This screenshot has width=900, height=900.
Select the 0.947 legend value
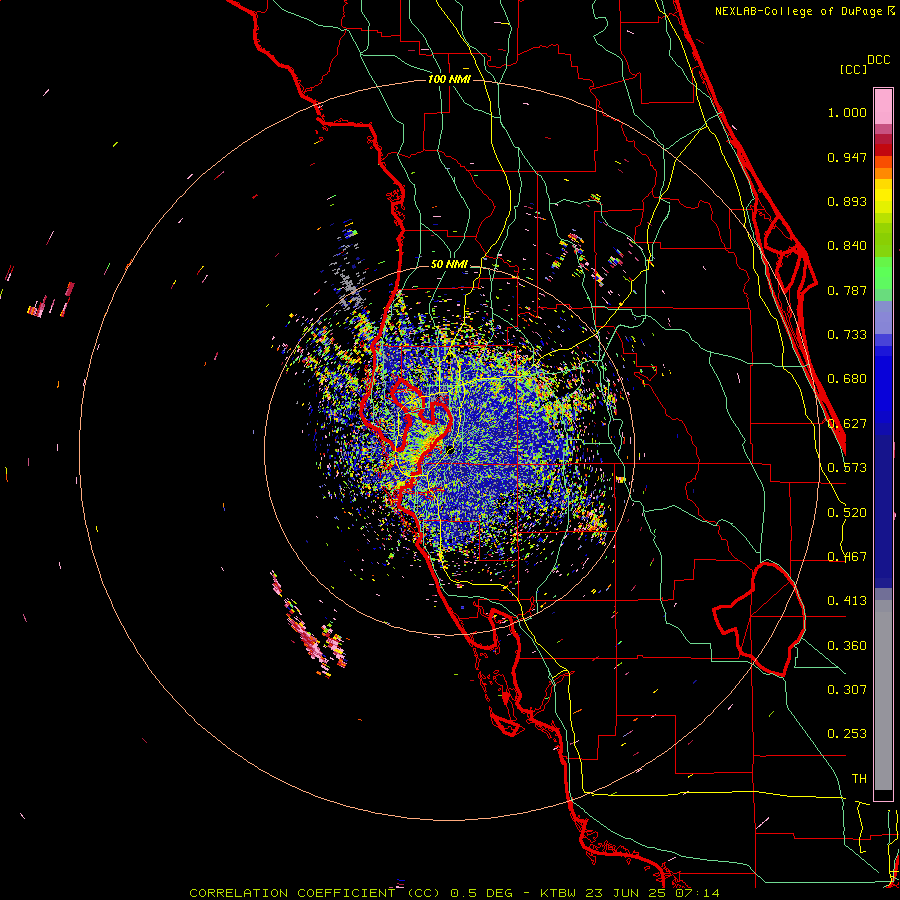point(847,157)
